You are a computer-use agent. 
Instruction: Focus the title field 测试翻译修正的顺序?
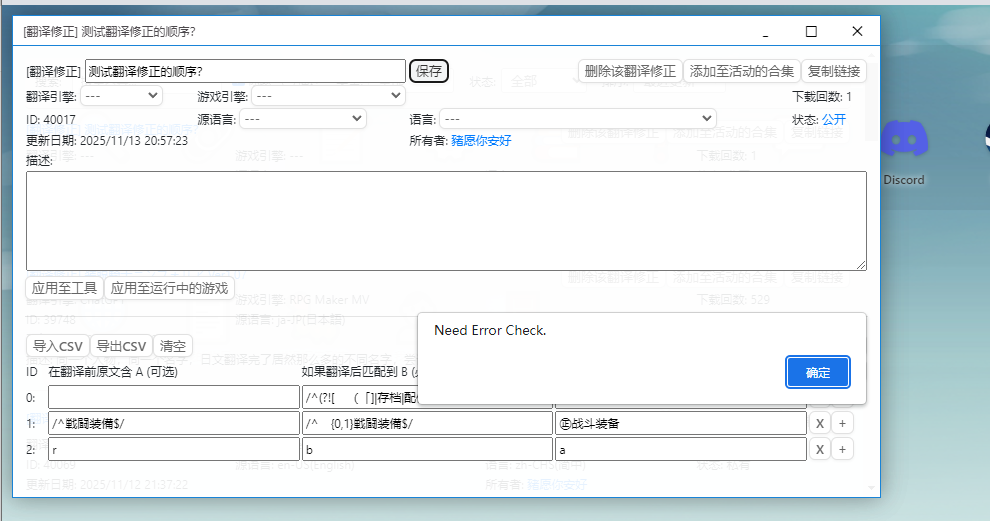click(245, 71)
